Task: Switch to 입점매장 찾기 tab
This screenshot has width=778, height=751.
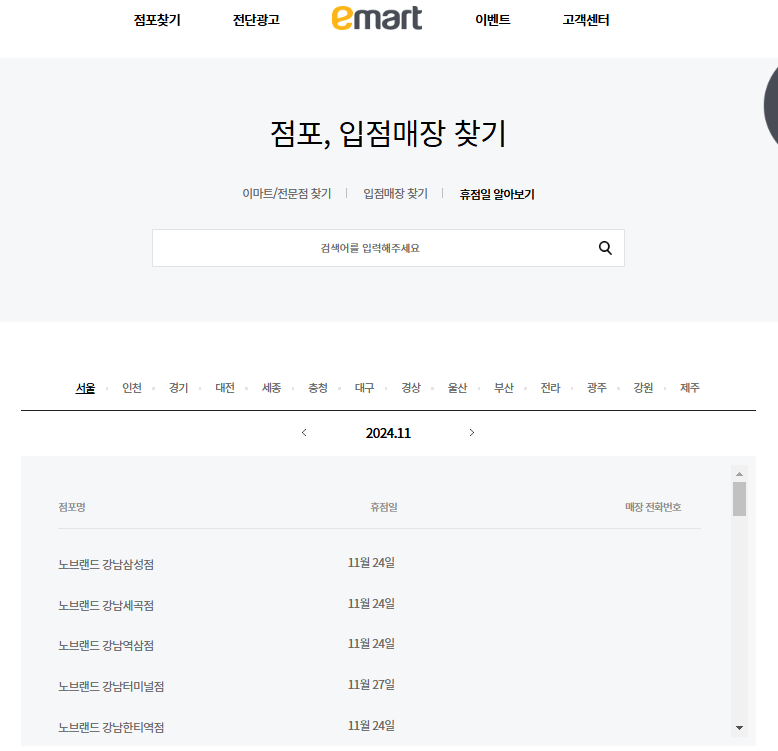Action: (395, 193)
